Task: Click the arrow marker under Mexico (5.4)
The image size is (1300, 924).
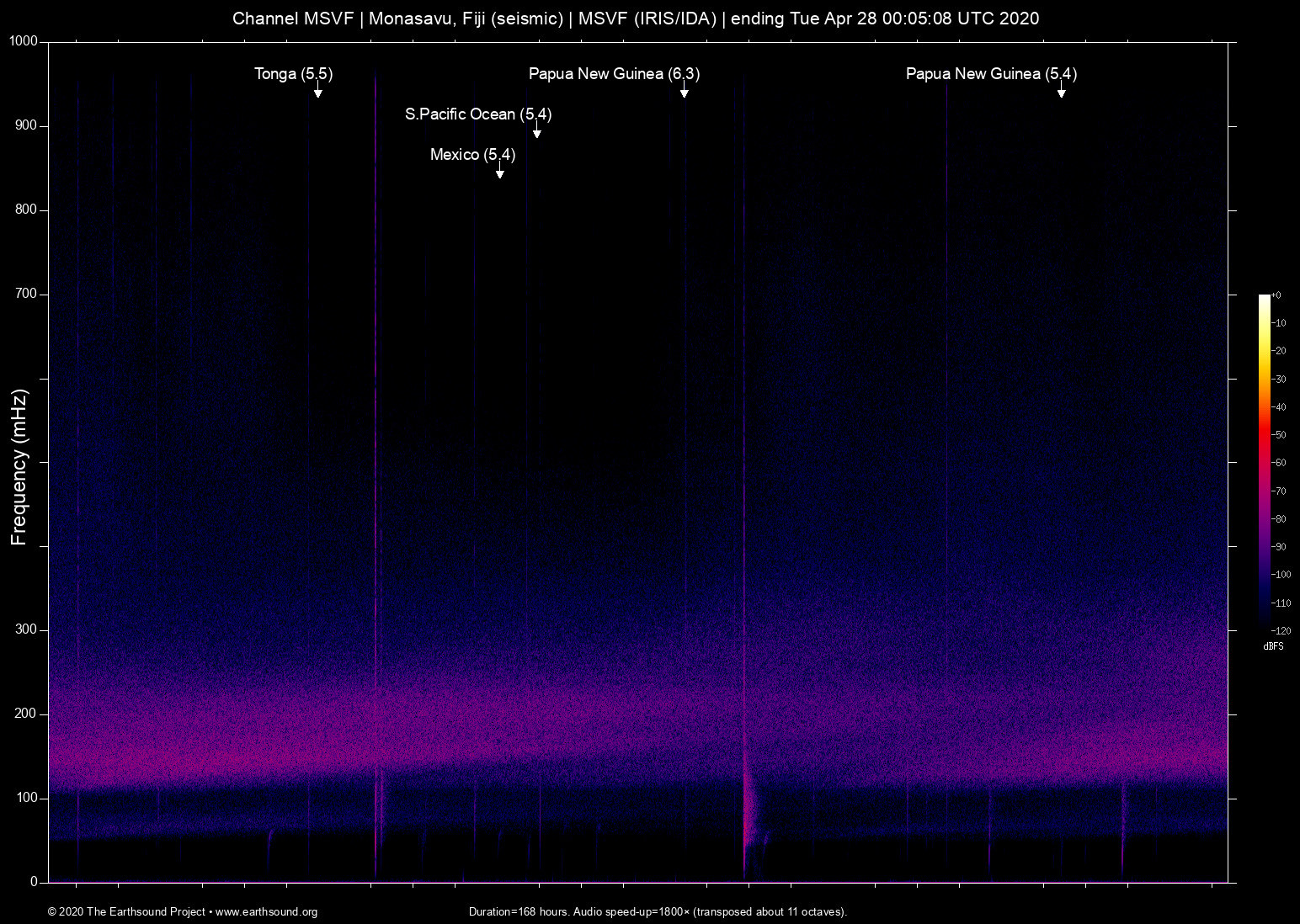Action: [500, 172]
